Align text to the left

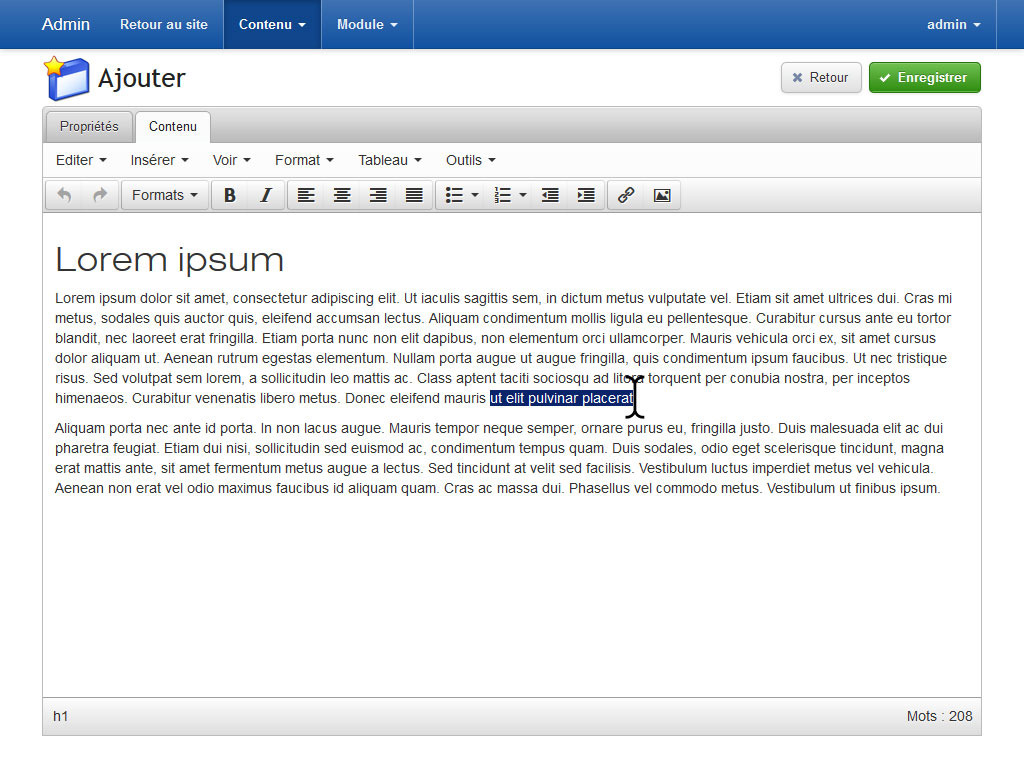306,195
